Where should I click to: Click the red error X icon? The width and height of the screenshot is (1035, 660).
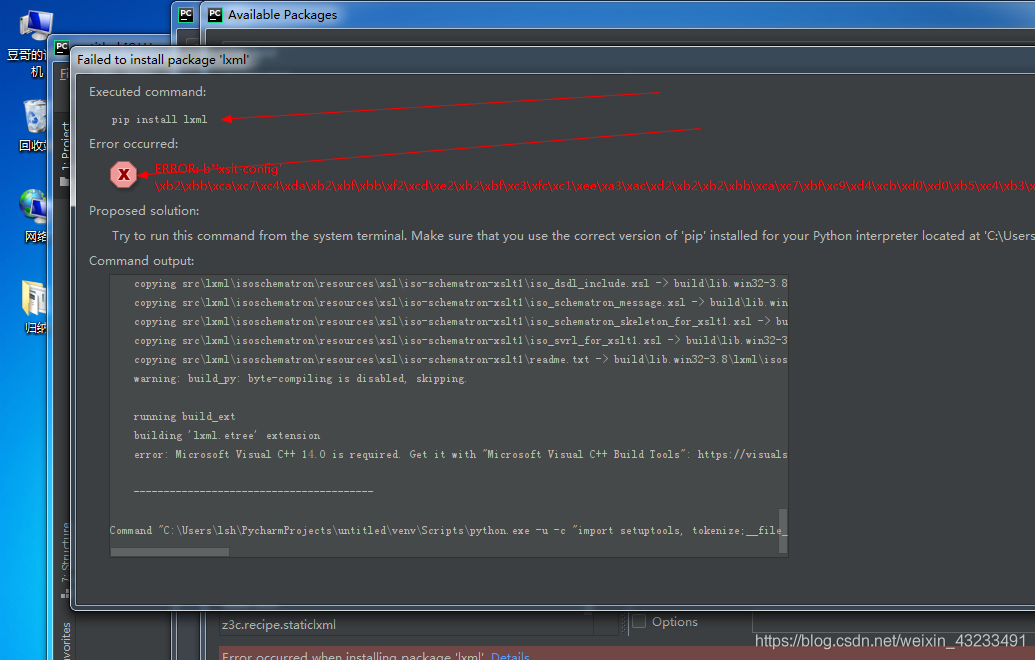click(x=123, y=174)
